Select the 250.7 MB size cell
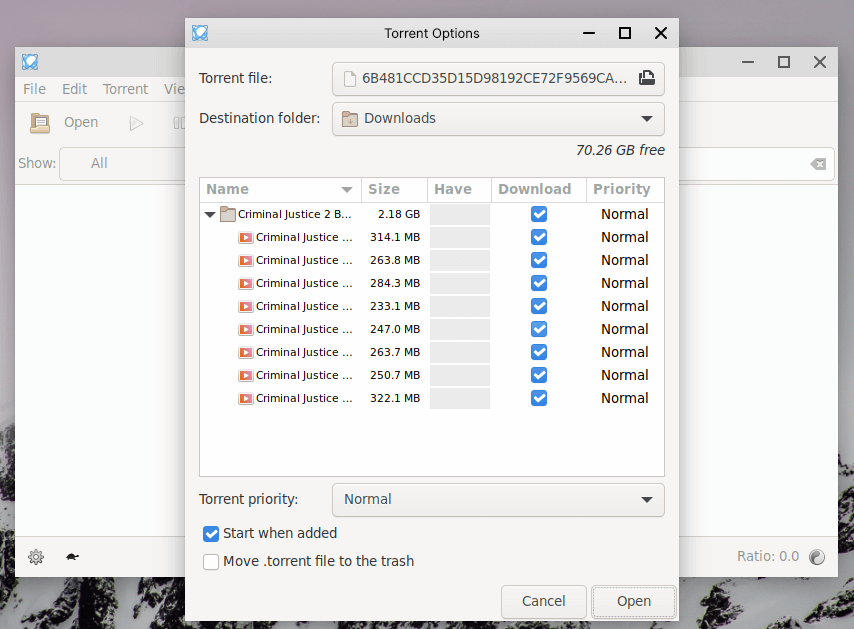This screenshot has height=629, width=854. point(395,375)
